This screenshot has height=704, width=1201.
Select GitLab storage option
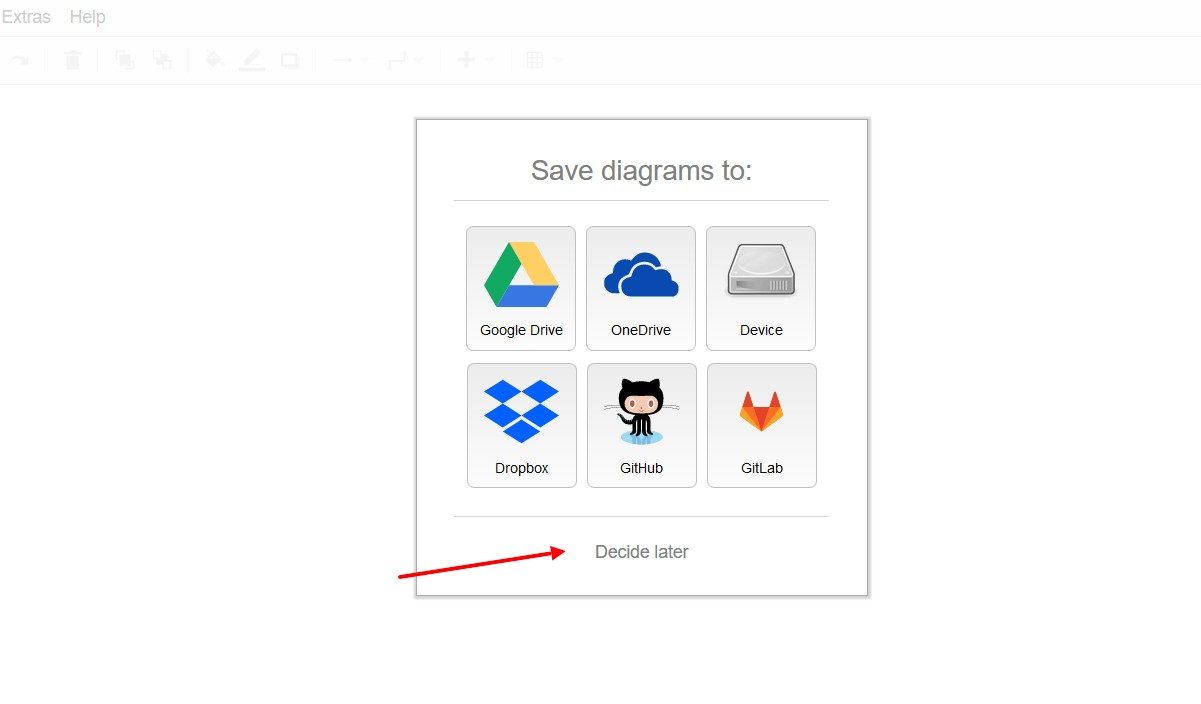tap(762, 425)
